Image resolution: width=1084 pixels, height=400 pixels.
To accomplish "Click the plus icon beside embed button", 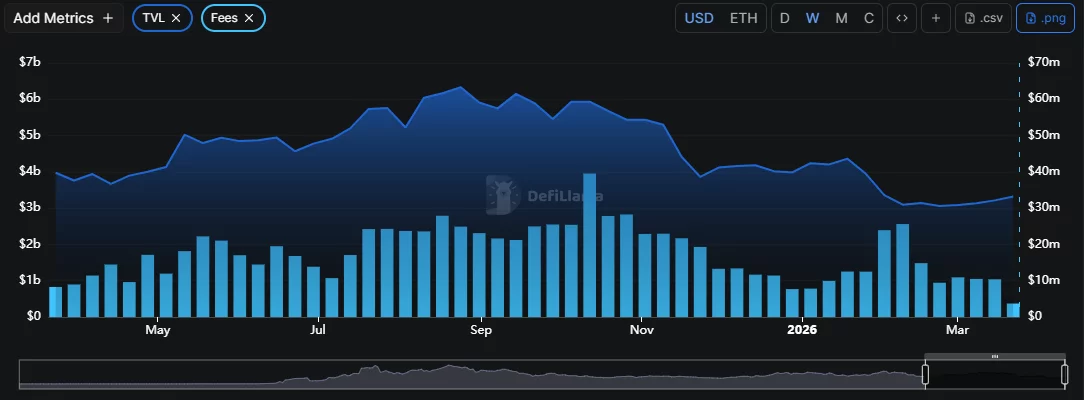I will (936, 18).
